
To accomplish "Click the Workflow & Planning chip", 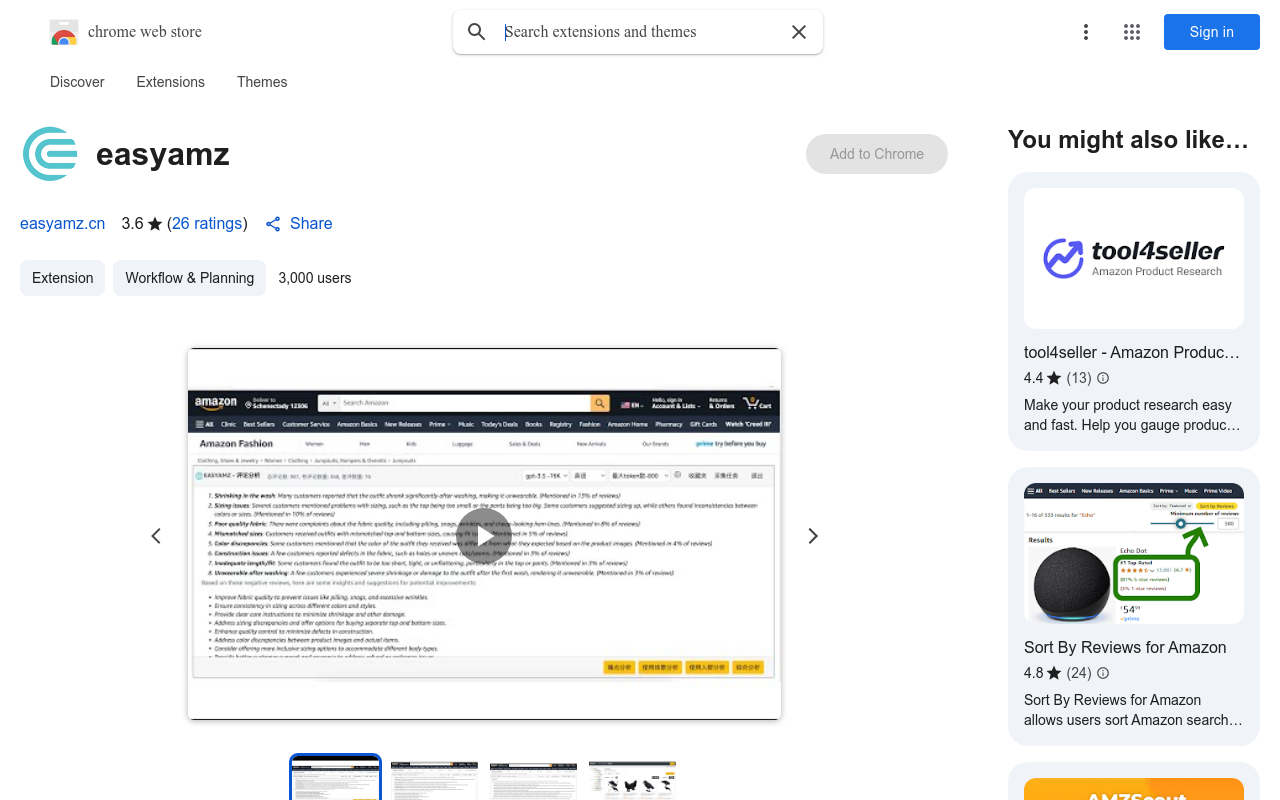I will [189, 278].
